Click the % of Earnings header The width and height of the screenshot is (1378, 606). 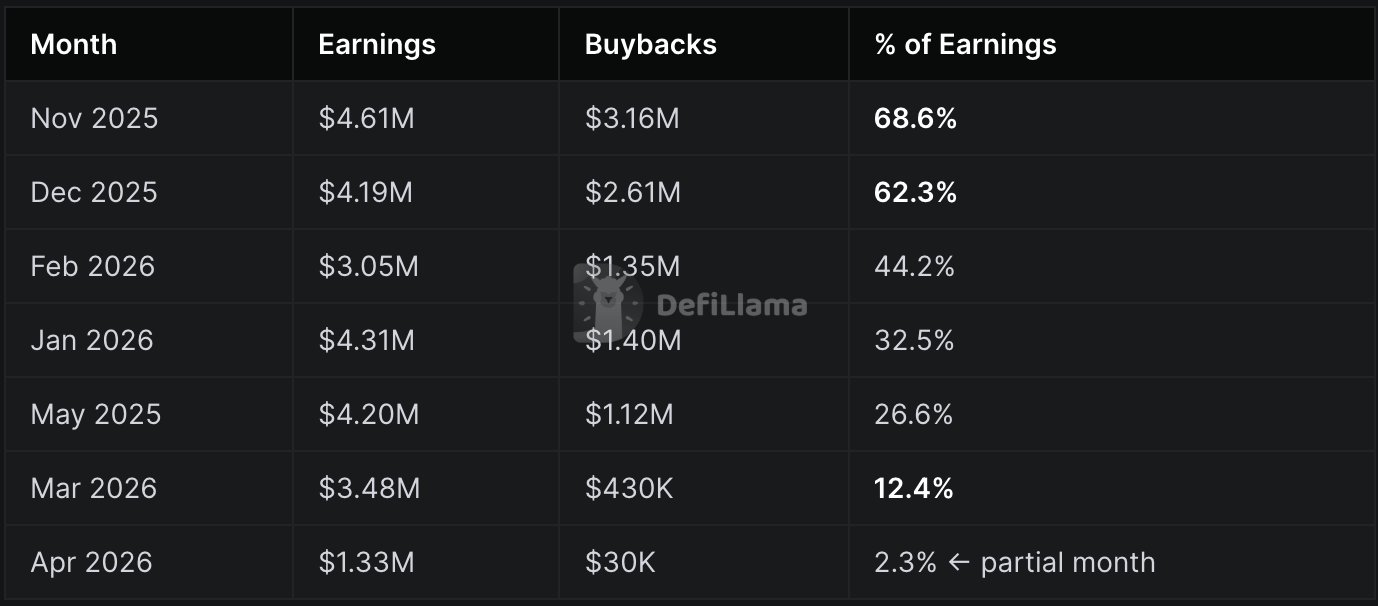pos(965,45)
